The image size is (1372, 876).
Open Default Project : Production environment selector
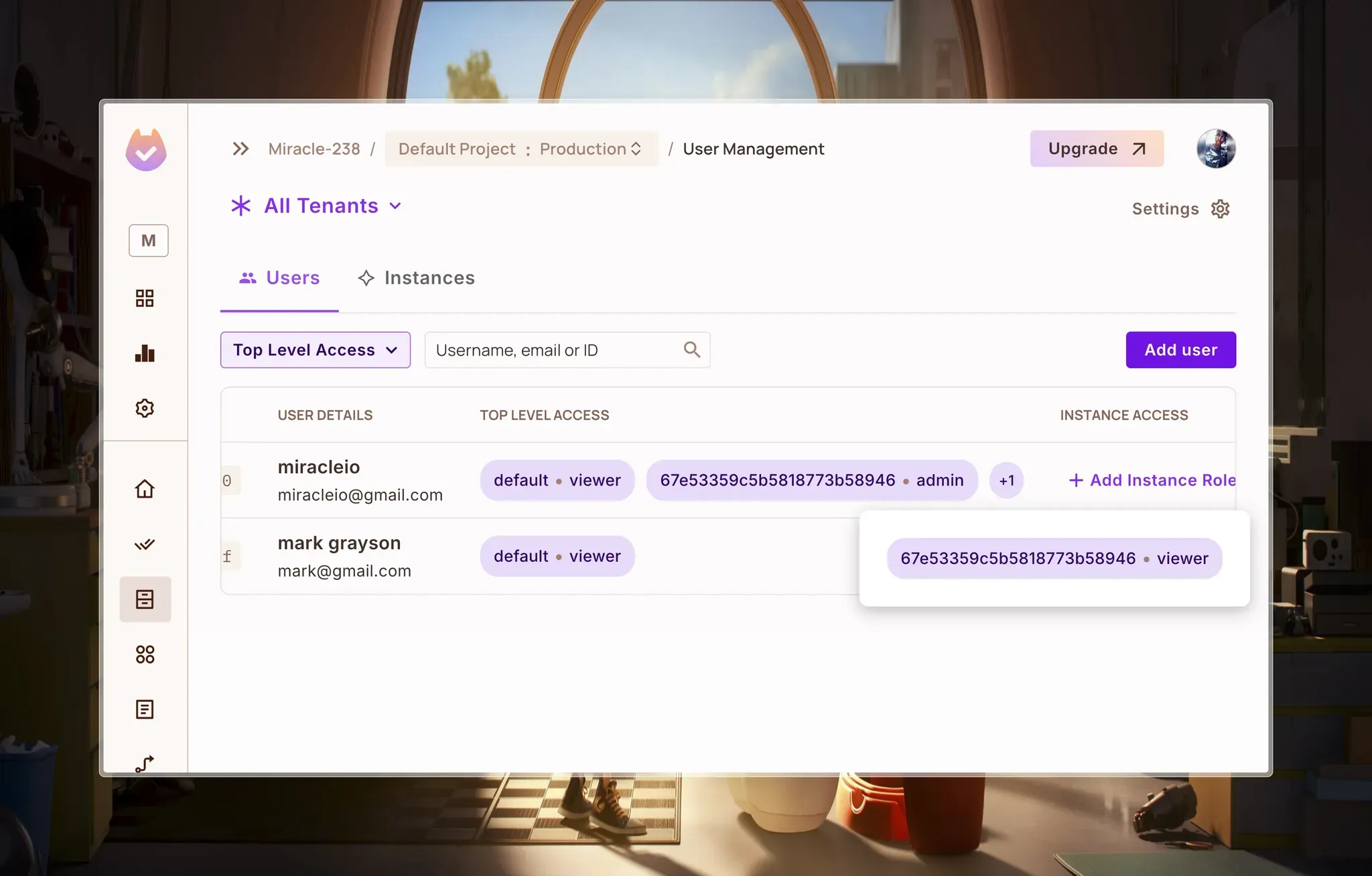pyautogui.click(x=521, y=149)
